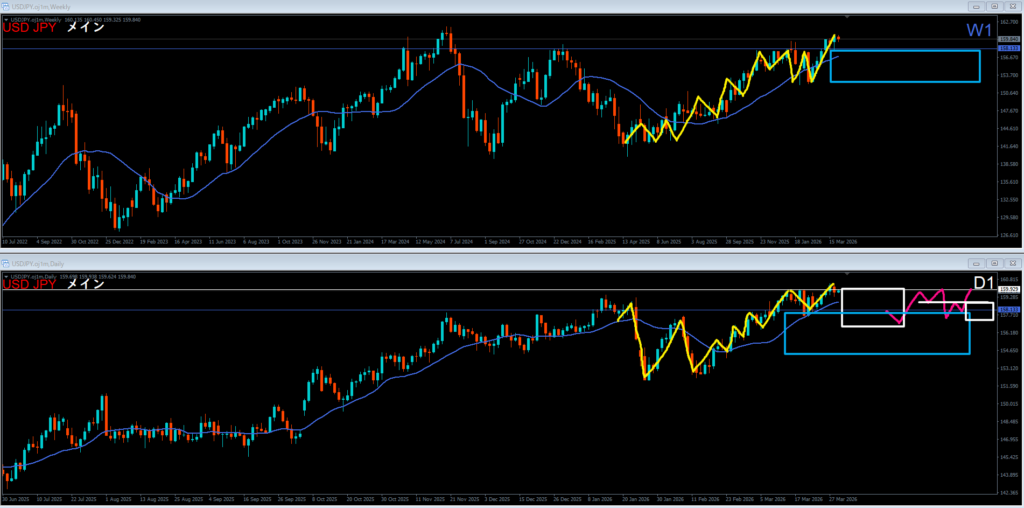Viewport: 1024px width, 508px height.
Task: Click the chart shift triangle on daily chart
Action: (x=848, y=272)
